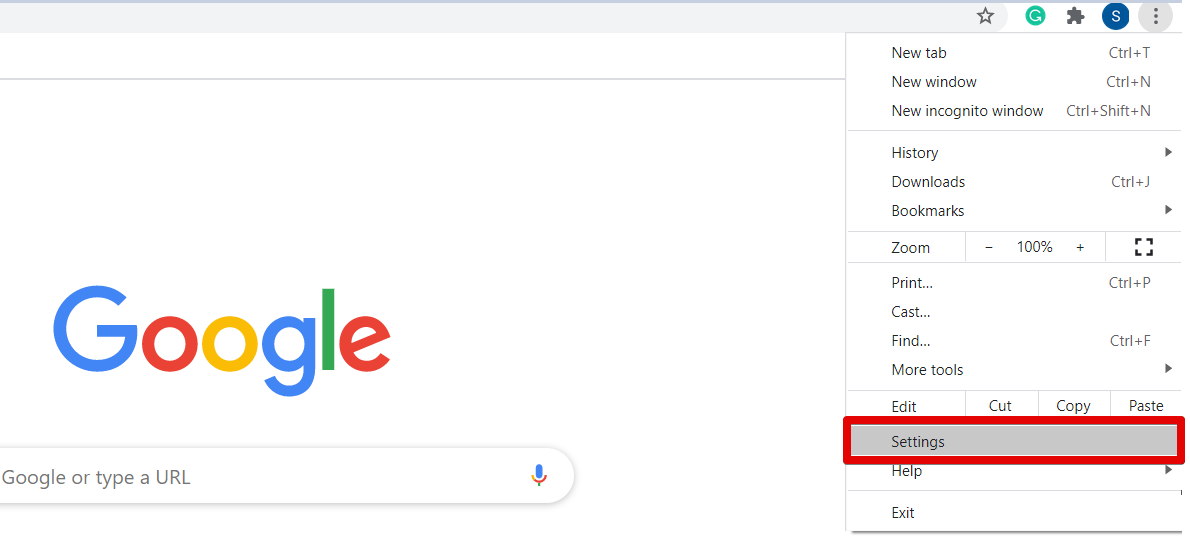
Task: Open the Extensions puzzle piece menu
Action: click(1076, 16)
